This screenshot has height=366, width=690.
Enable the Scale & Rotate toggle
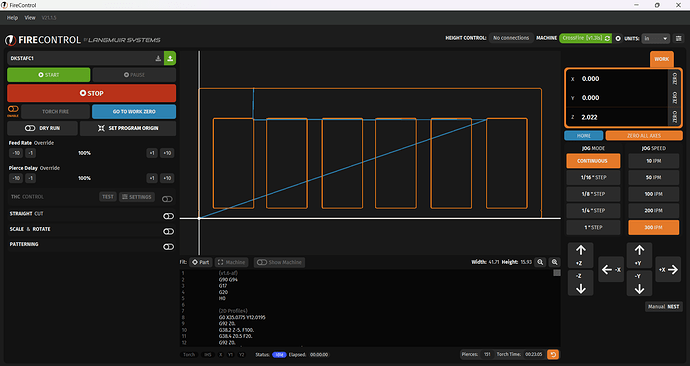click(168, 231)
